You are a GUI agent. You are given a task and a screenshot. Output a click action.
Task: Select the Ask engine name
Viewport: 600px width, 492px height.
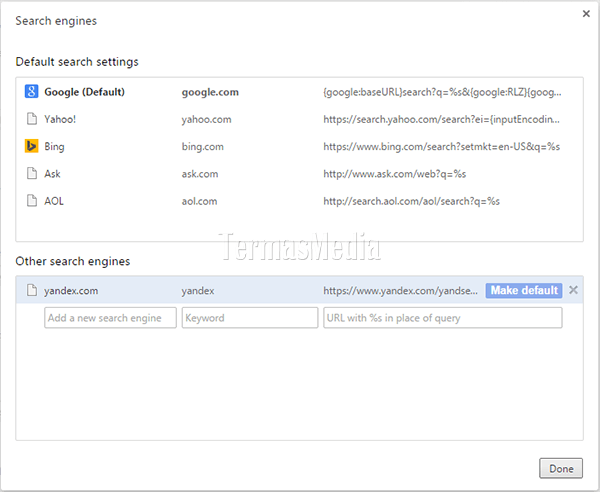(x=52, y=174)
